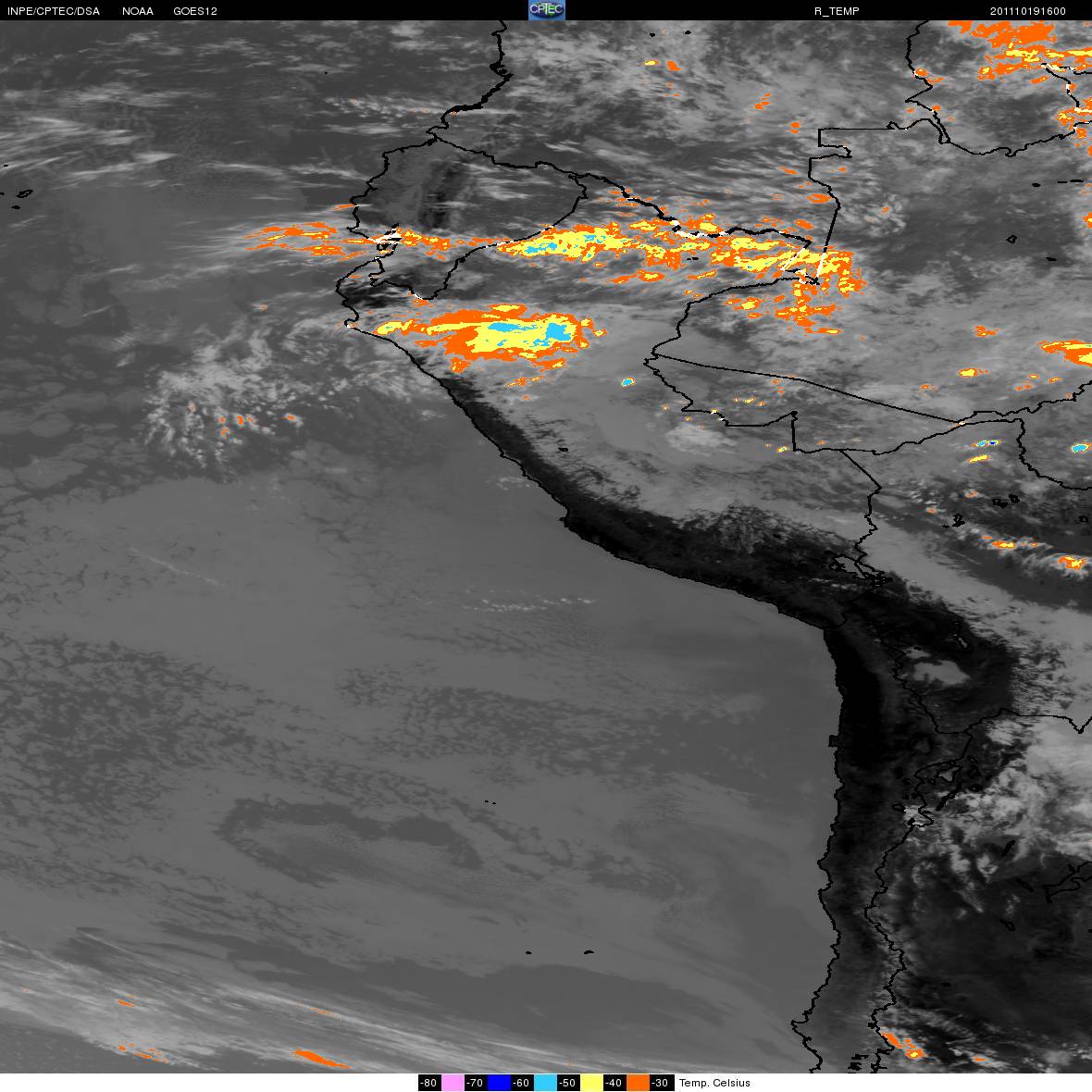1092x1092 pixels.
Task: Click the -80 temperature label
Action: point(429,1083)
